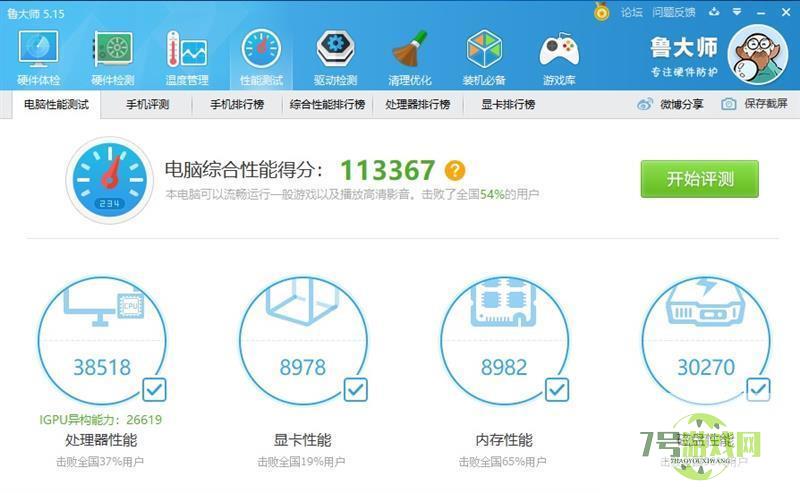Switch to 手机排行榜 tab
Screen dimensions: 800x493
(x=237, y=105)
